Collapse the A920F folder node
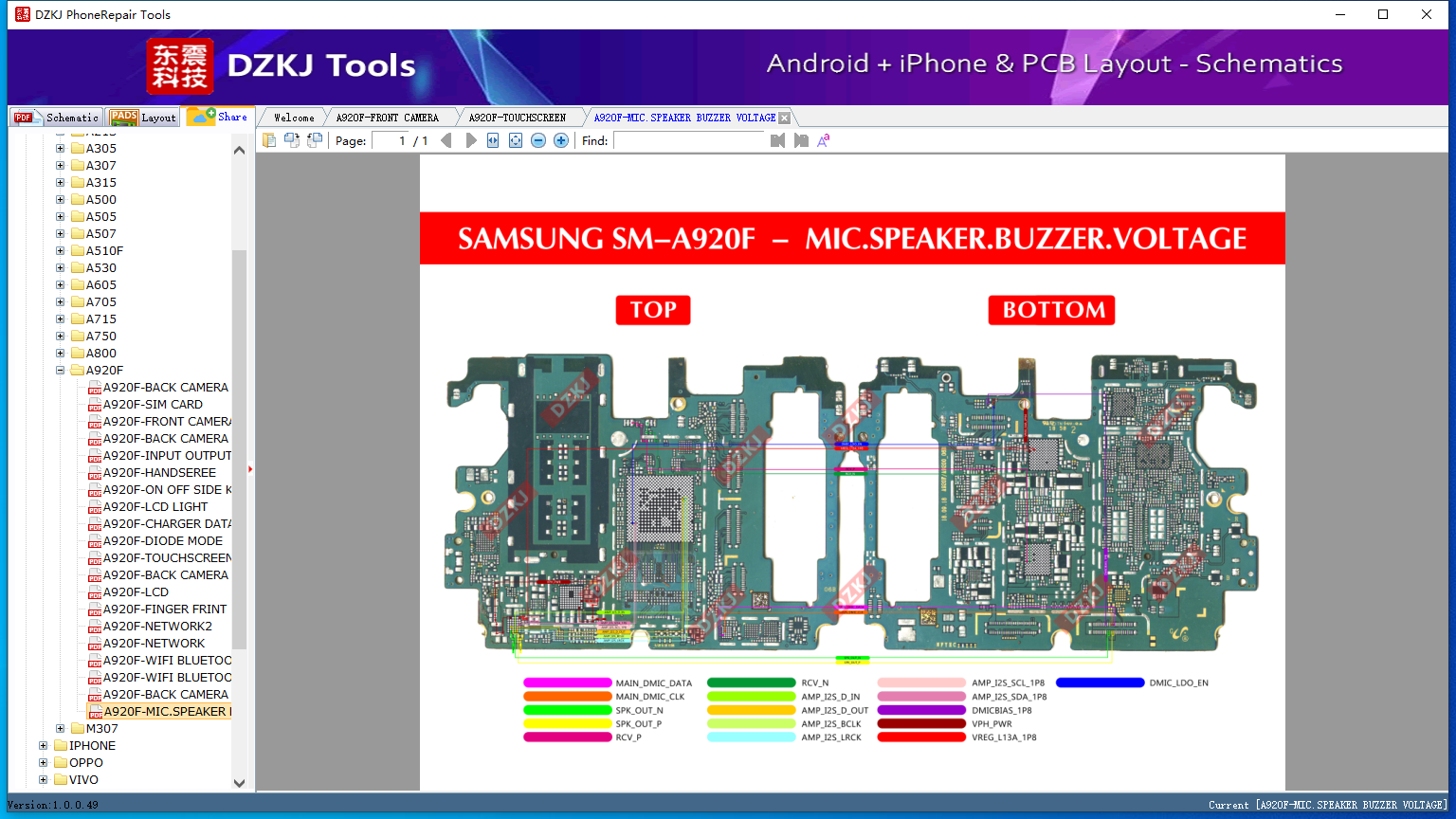 point(60,370)
